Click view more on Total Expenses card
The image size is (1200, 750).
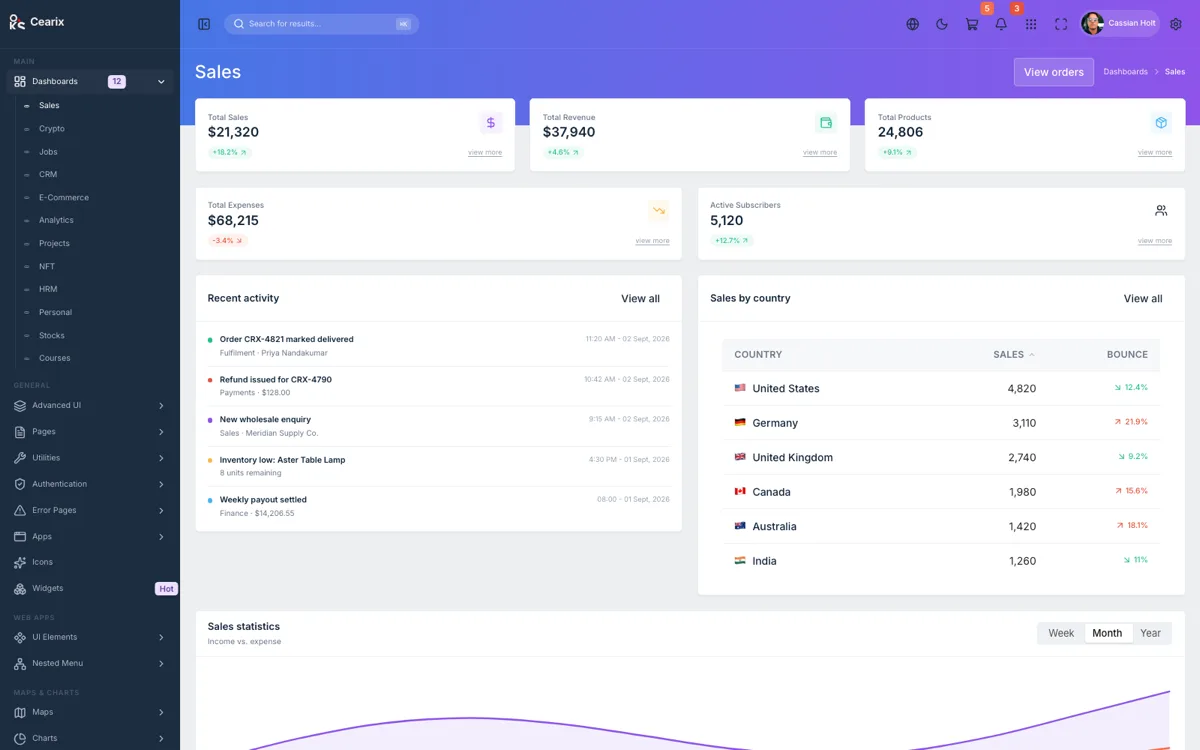point(652,241)
